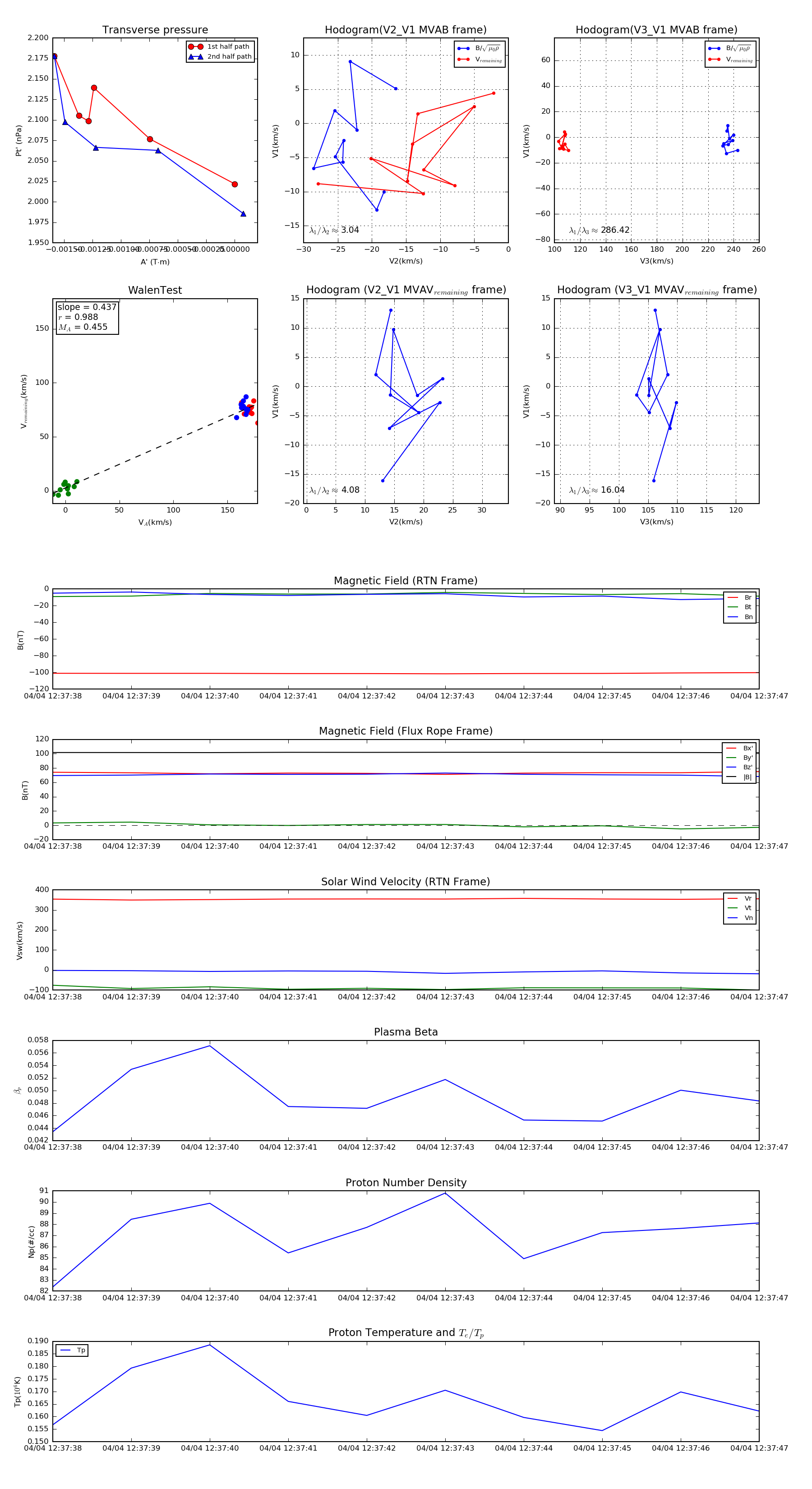
Task: Click the Proton Number Density peak at 12:37:43
Action: click(445, 1193)
